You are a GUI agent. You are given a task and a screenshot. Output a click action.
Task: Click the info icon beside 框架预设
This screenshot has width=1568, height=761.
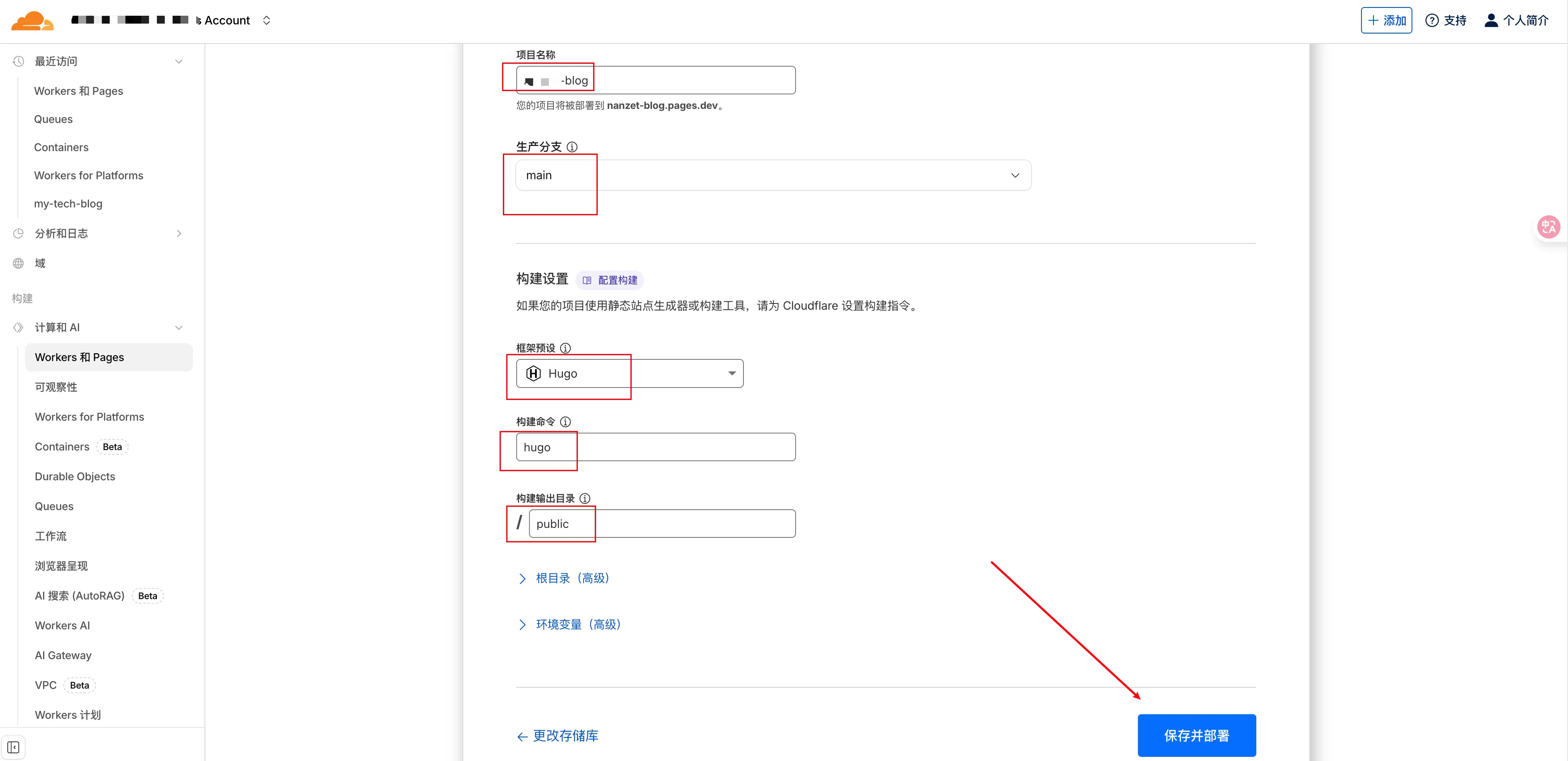pyautogui.click(x=565, y=348)
